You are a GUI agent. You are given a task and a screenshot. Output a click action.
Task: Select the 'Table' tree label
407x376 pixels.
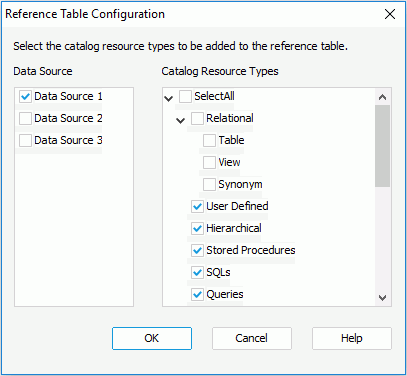tap(231, 140)
